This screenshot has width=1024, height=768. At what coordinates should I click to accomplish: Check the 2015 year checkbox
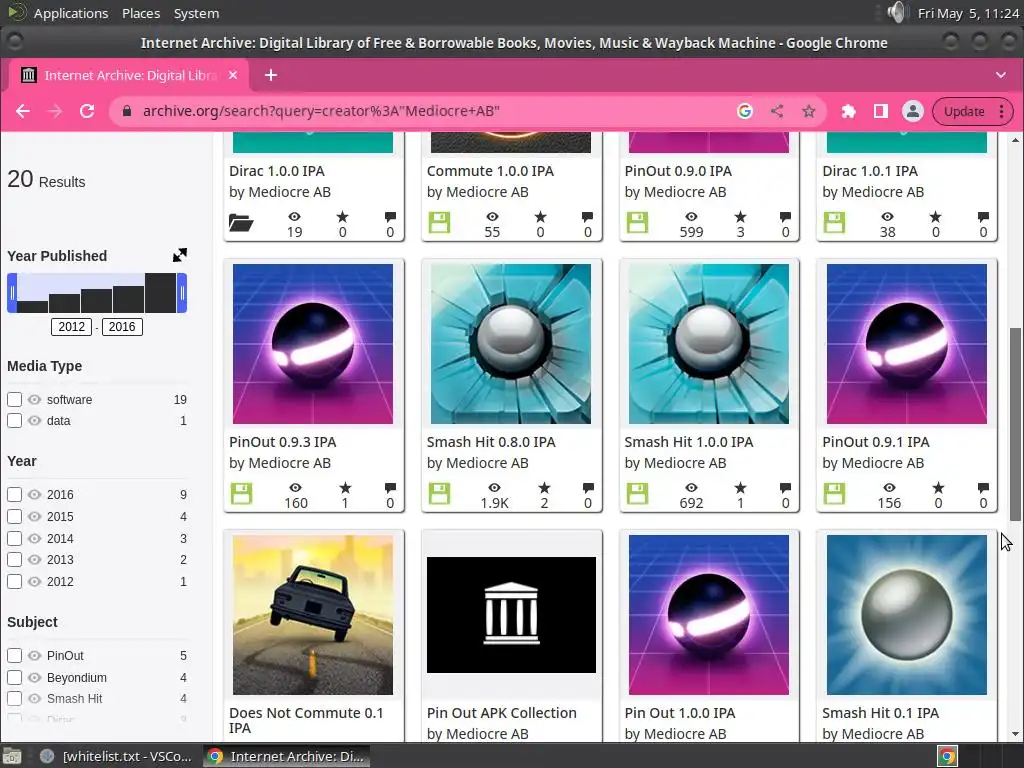click(x=14, y=516)
